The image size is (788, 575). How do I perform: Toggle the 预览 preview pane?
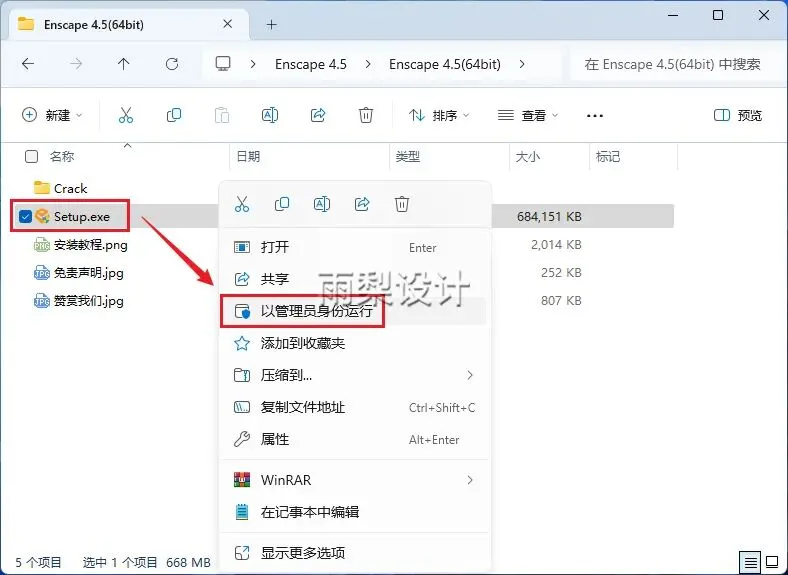coord(738,115)
